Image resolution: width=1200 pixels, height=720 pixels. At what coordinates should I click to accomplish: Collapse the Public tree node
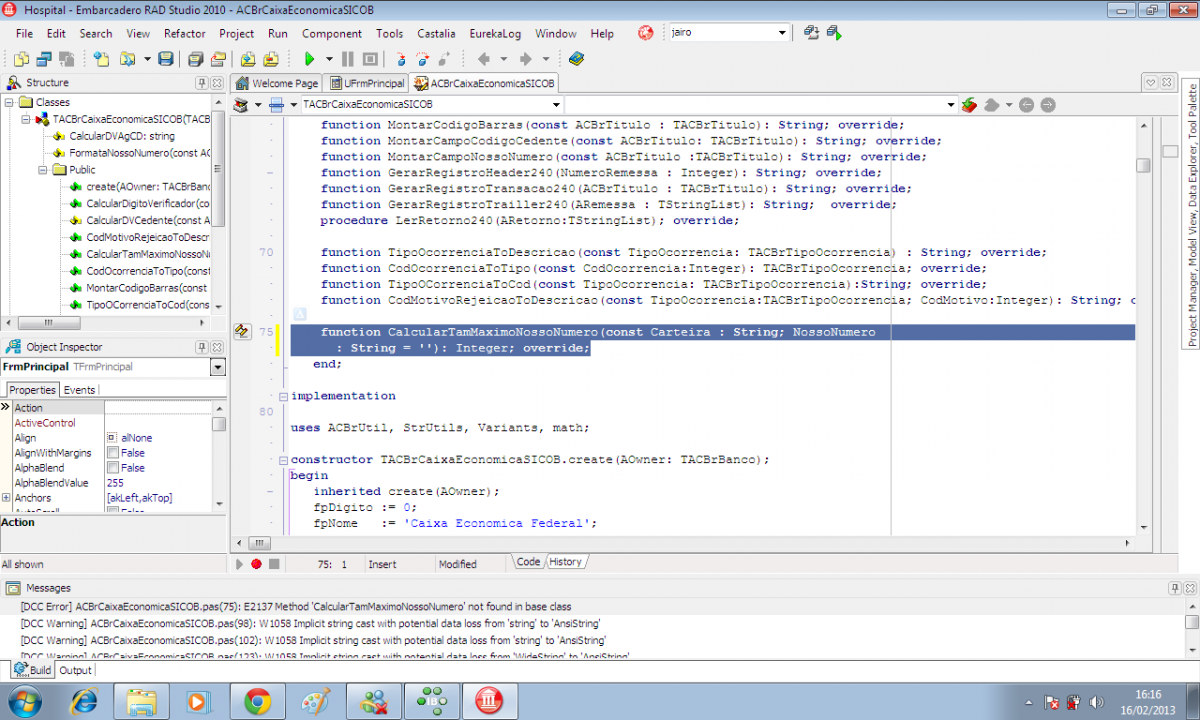tap(43, 170)
